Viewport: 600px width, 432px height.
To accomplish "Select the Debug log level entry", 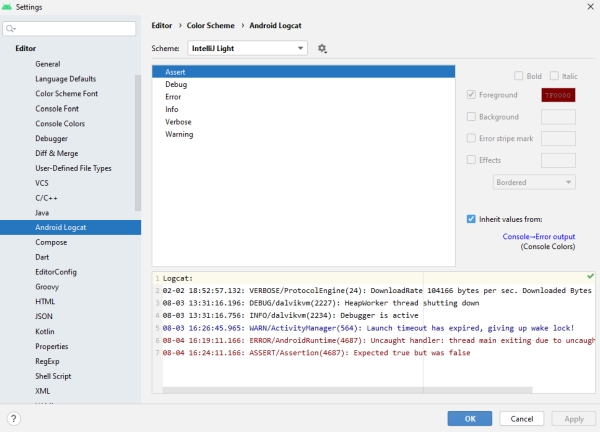I will (x=303, y=85).
